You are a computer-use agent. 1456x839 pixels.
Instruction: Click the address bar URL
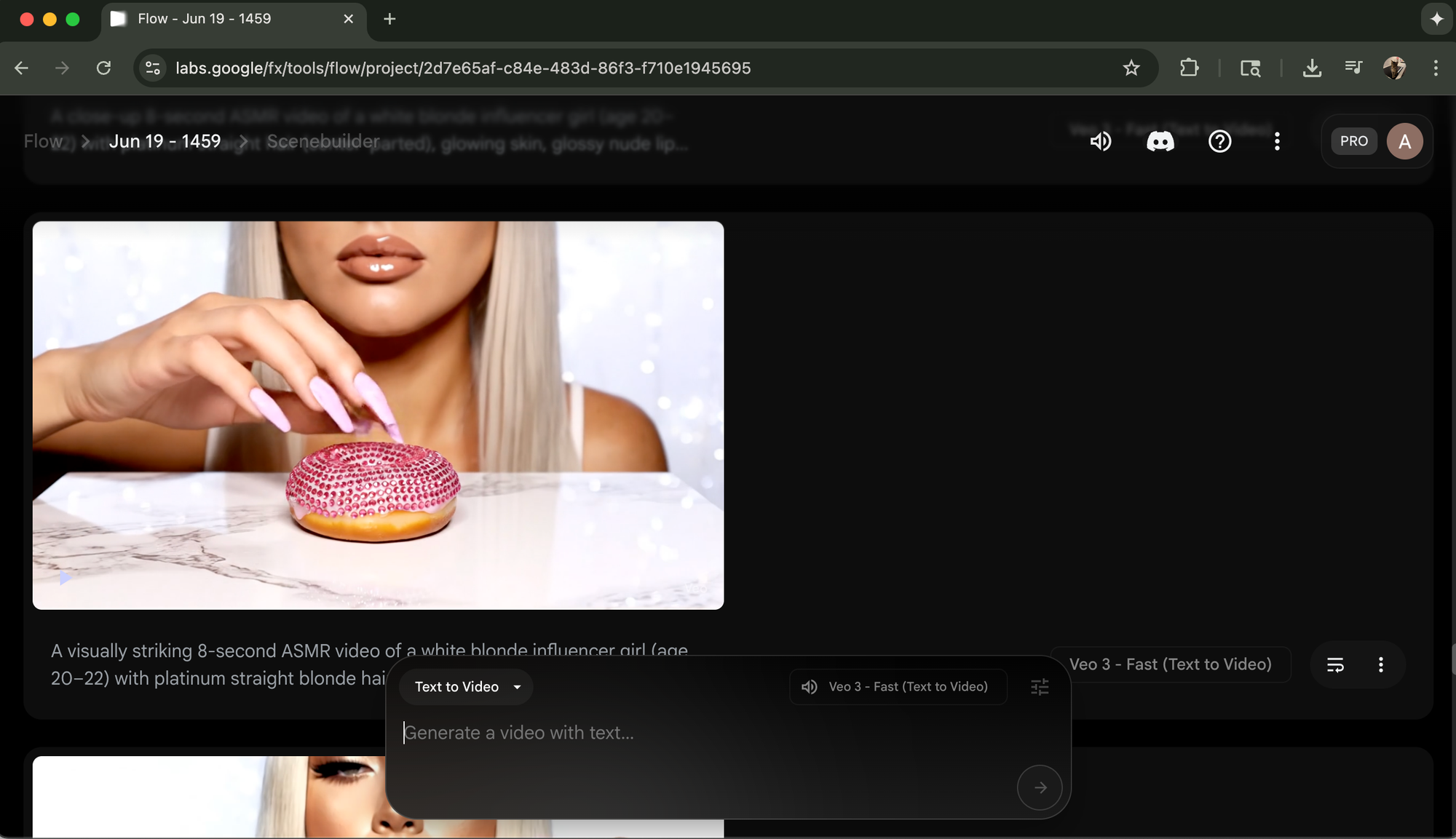(x=463, y=68)
